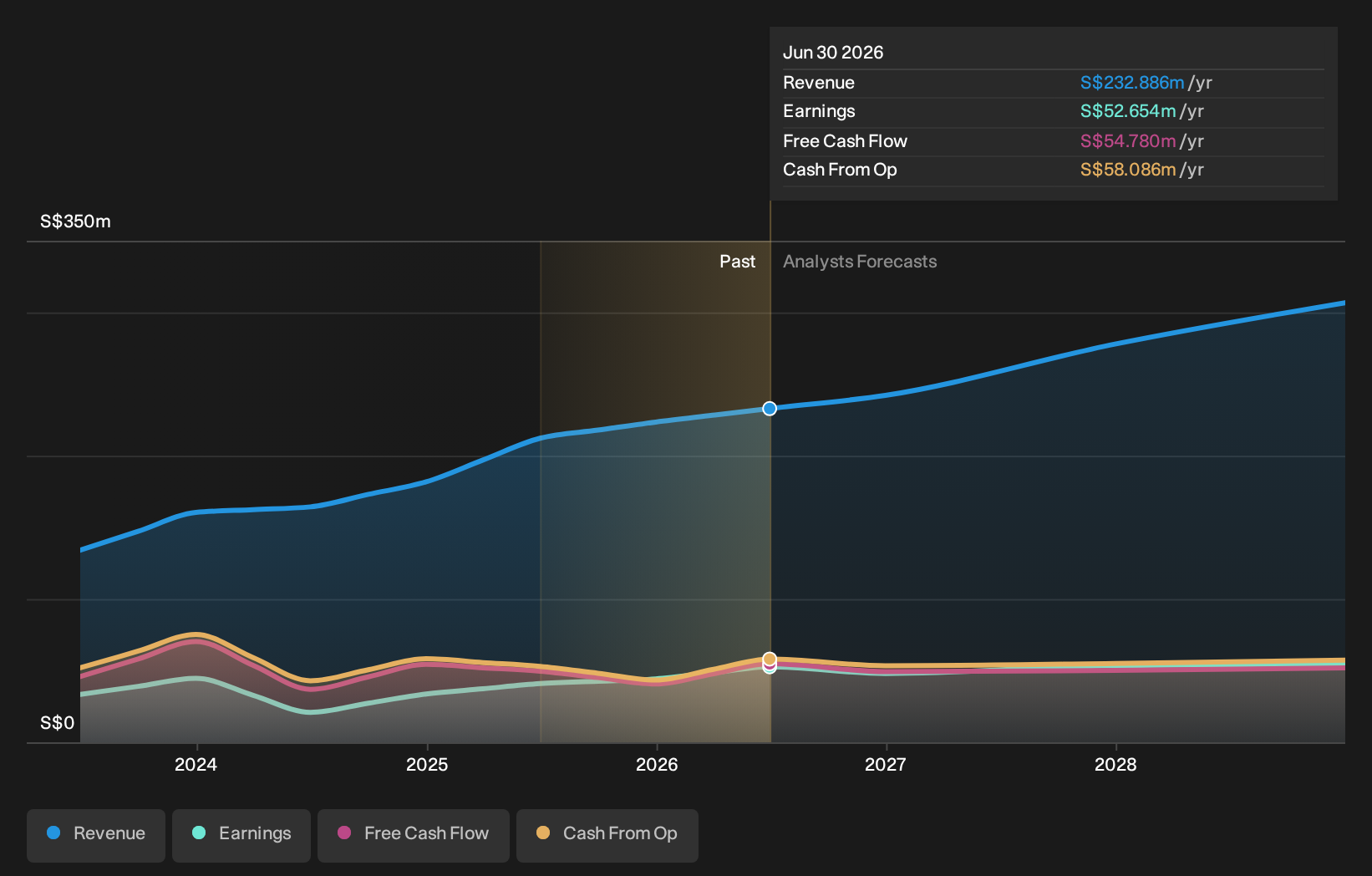Click the 2024 x-axis label

[196, 765]
